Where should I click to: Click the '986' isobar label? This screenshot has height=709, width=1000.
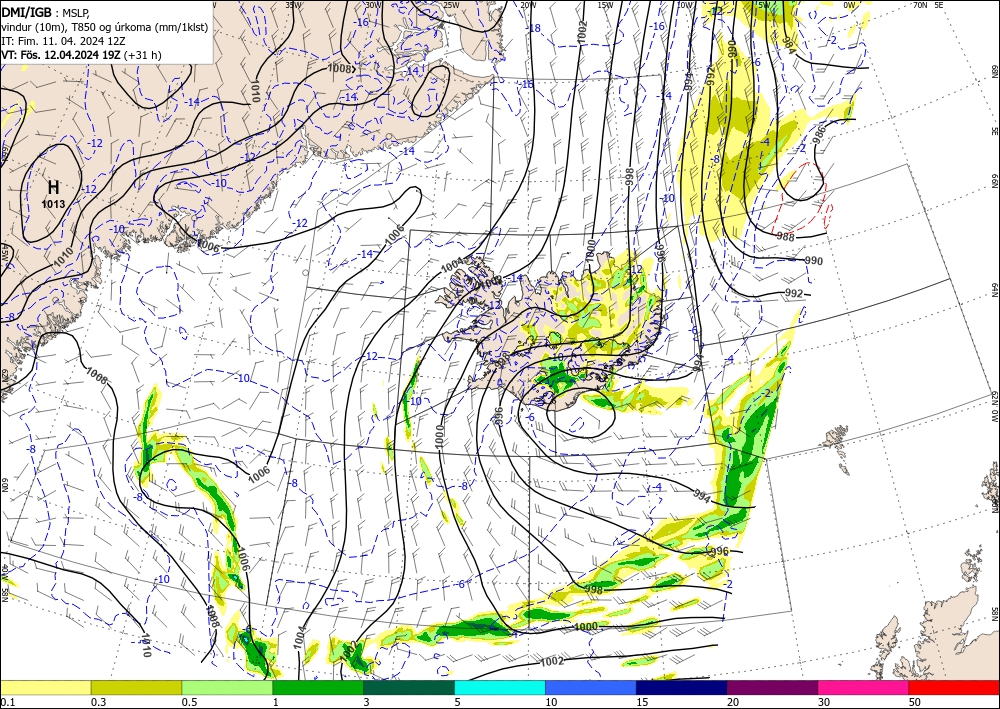(819, 133)
